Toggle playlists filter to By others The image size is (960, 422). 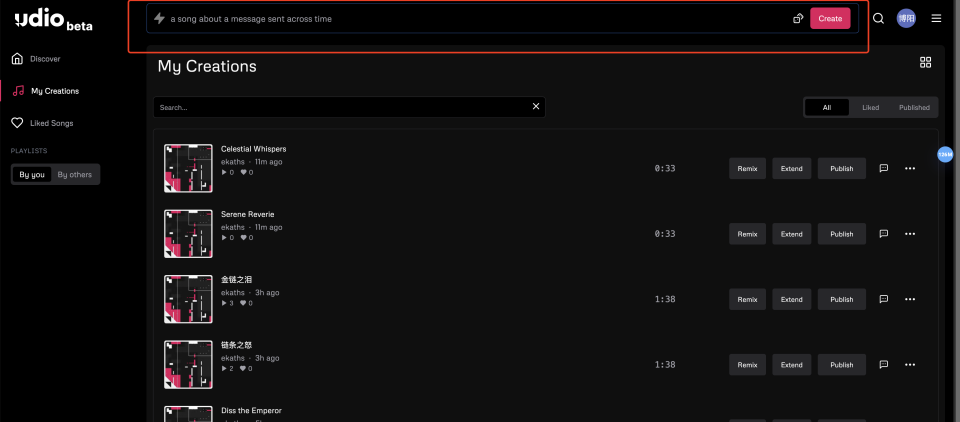tap(74, 175)
